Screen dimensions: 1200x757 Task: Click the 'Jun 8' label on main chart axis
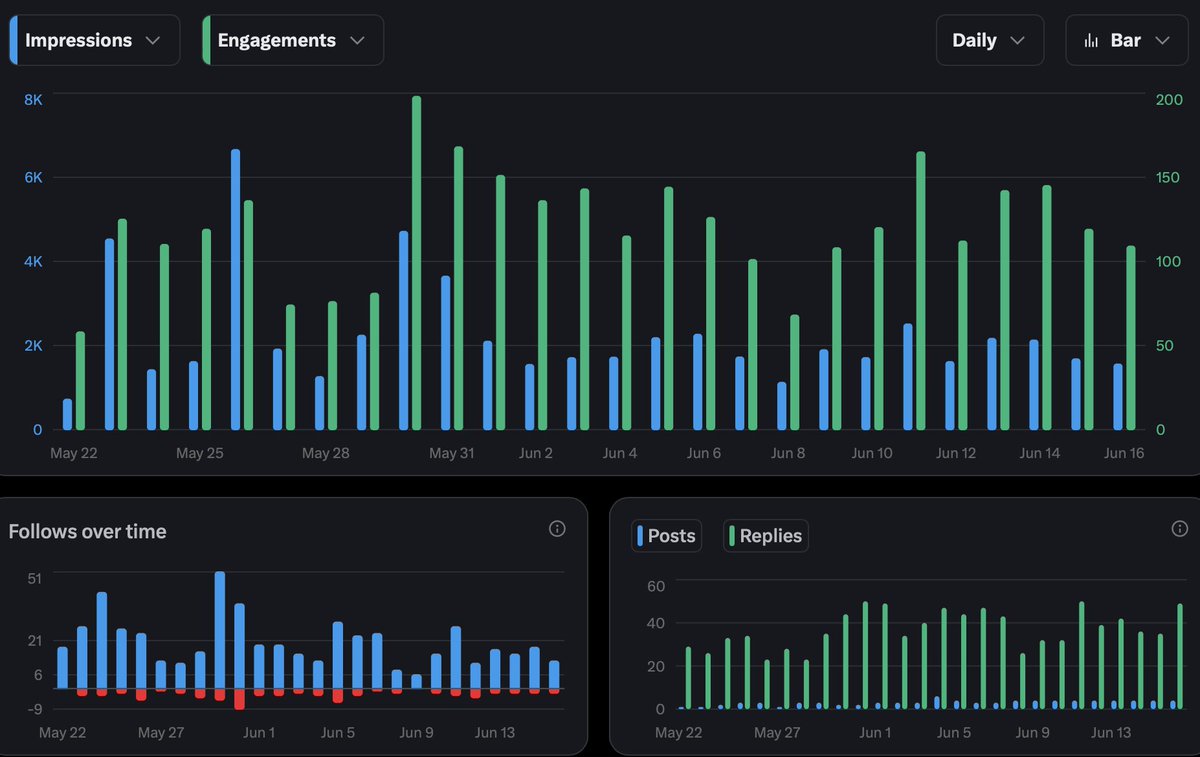788,453
